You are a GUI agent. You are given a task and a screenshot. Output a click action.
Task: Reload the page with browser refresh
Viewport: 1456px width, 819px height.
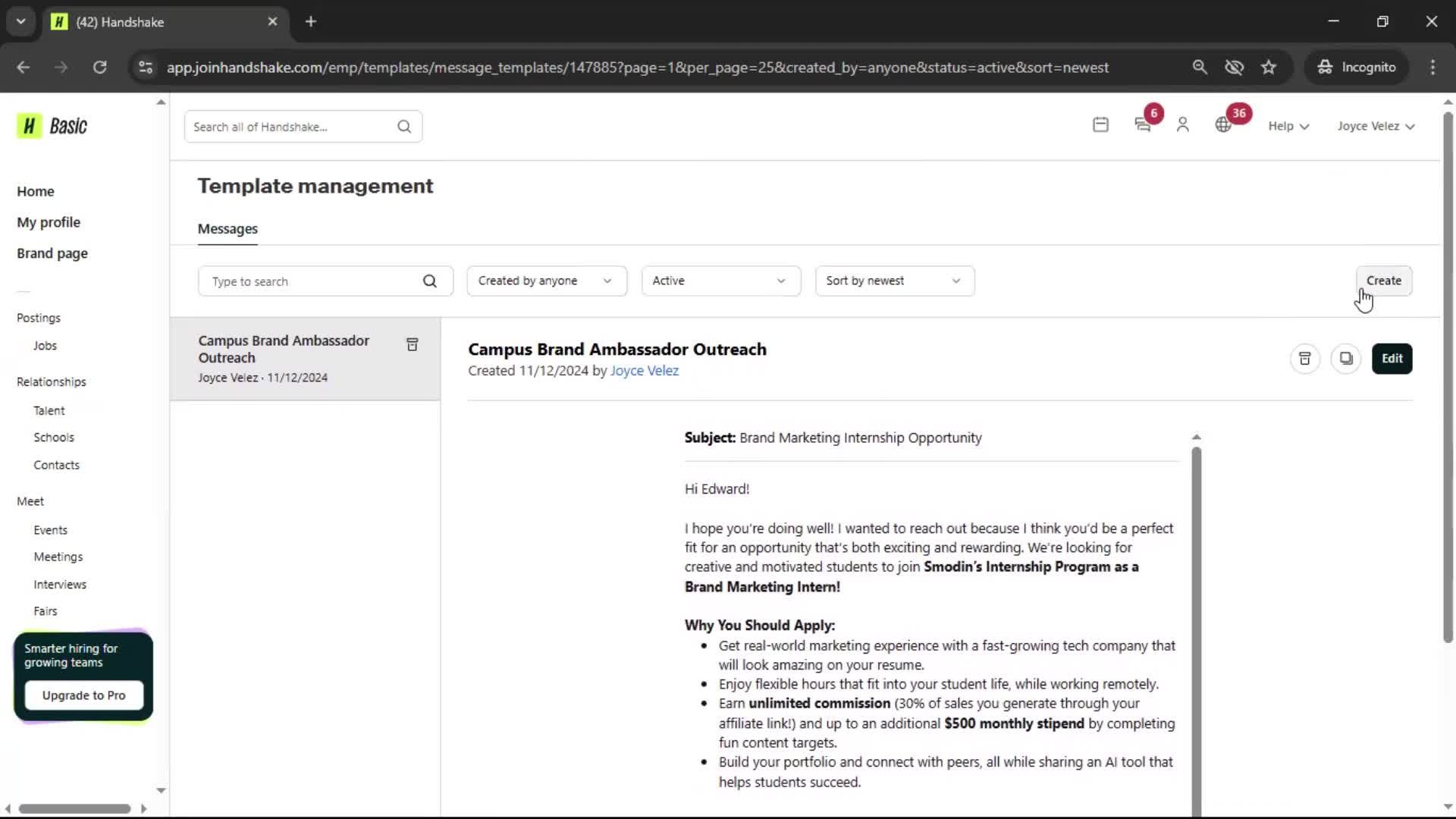pos(100,67)
